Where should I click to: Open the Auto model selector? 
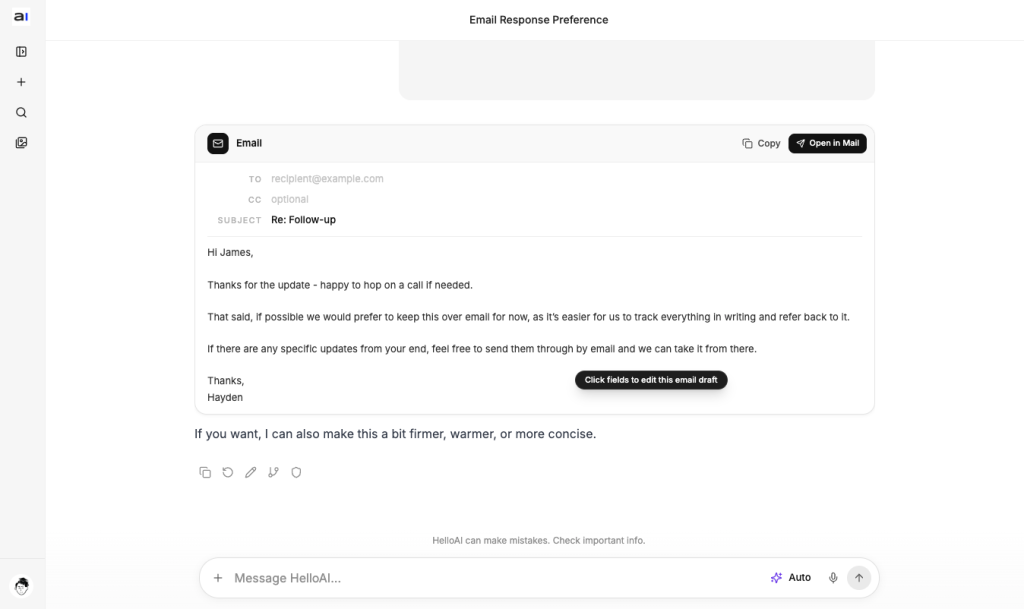791,578
